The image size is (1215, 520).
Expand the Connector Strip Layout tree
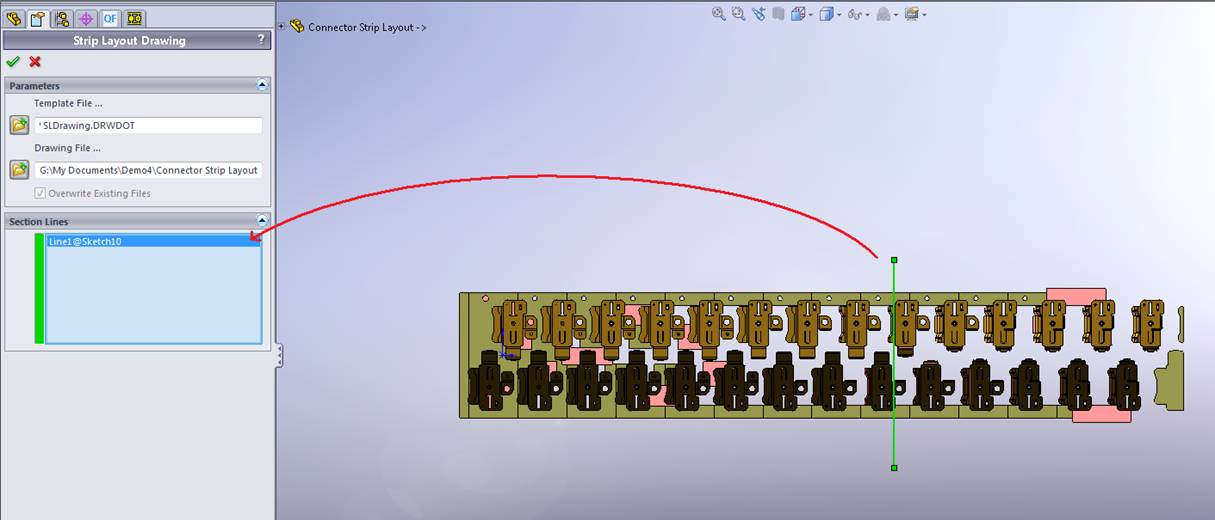[282, 27]
